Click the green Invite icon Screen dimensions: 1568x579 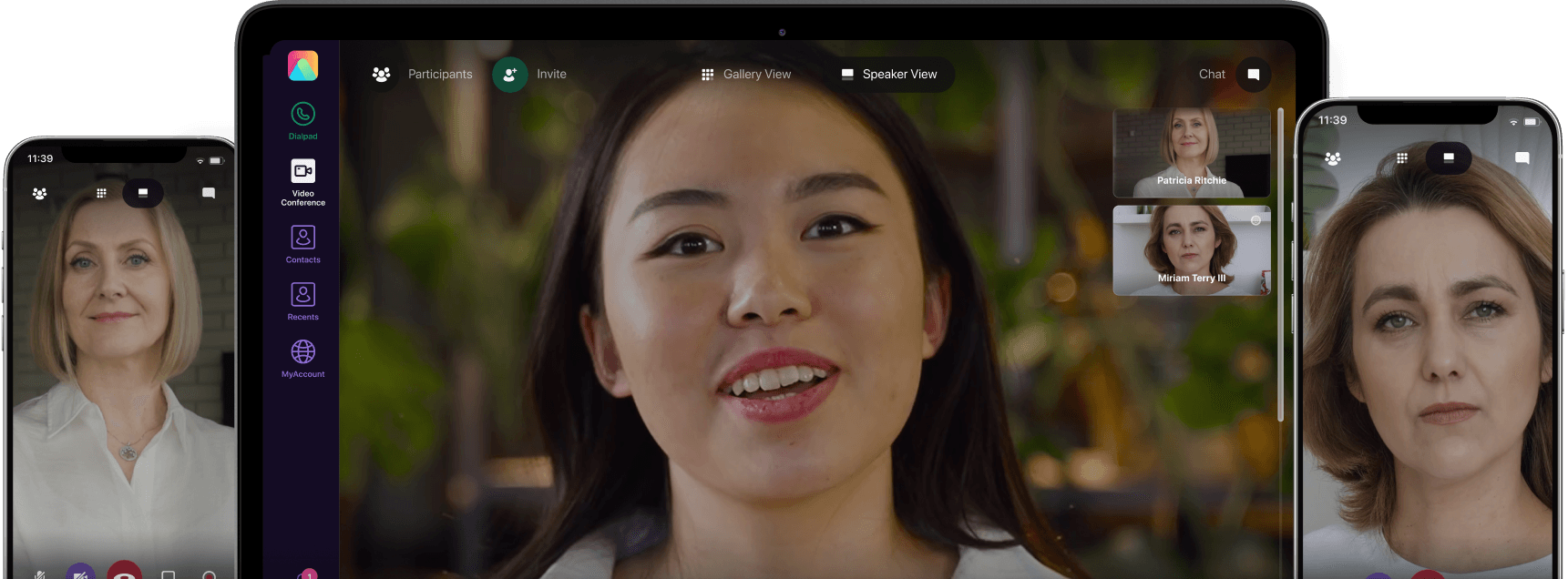509,75
